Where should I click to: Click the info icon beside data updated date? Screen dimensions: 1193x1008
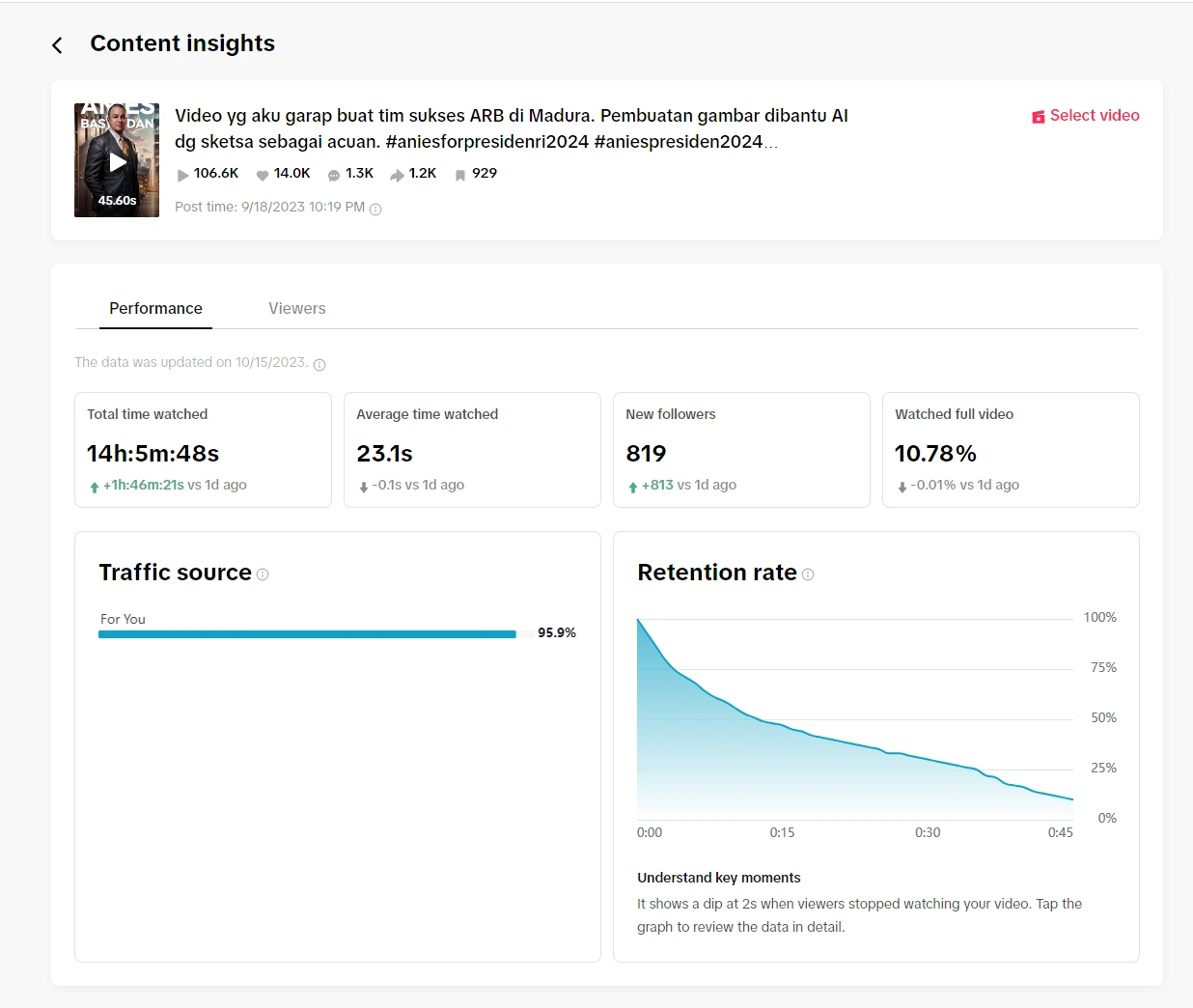319,365
